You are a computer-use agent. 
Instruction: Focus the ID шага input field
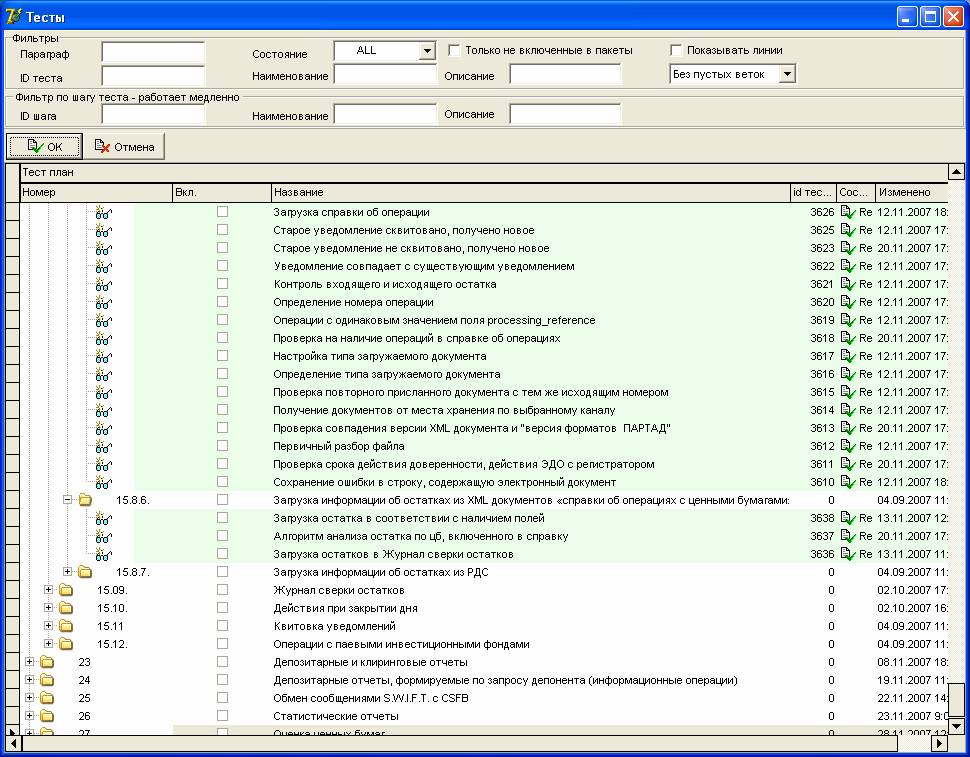tap(153, 114)
